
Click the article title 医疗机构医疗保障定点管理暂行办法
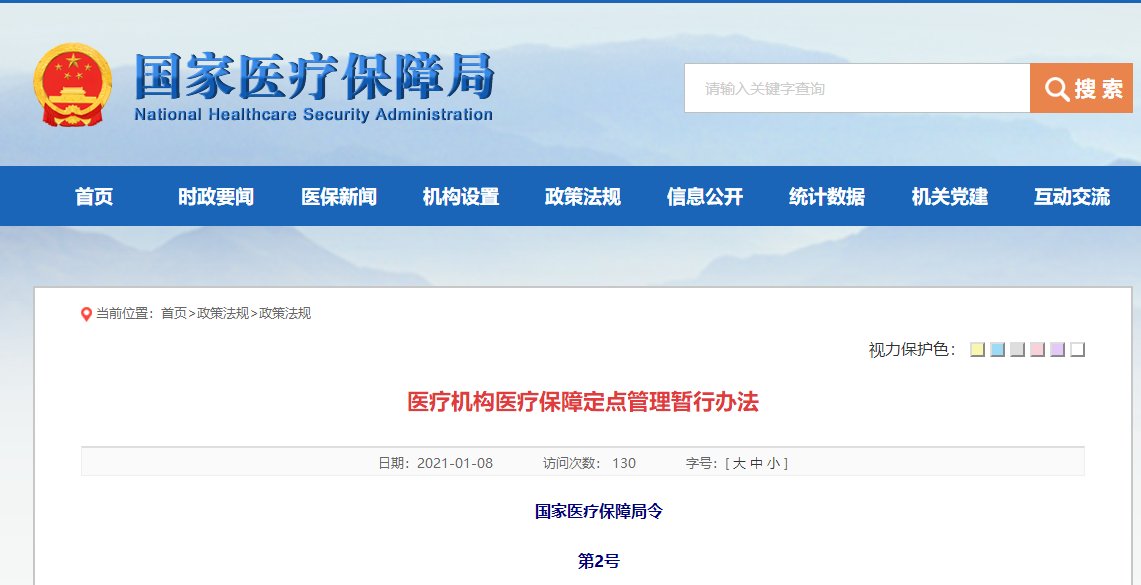click(x=583, y=402)
